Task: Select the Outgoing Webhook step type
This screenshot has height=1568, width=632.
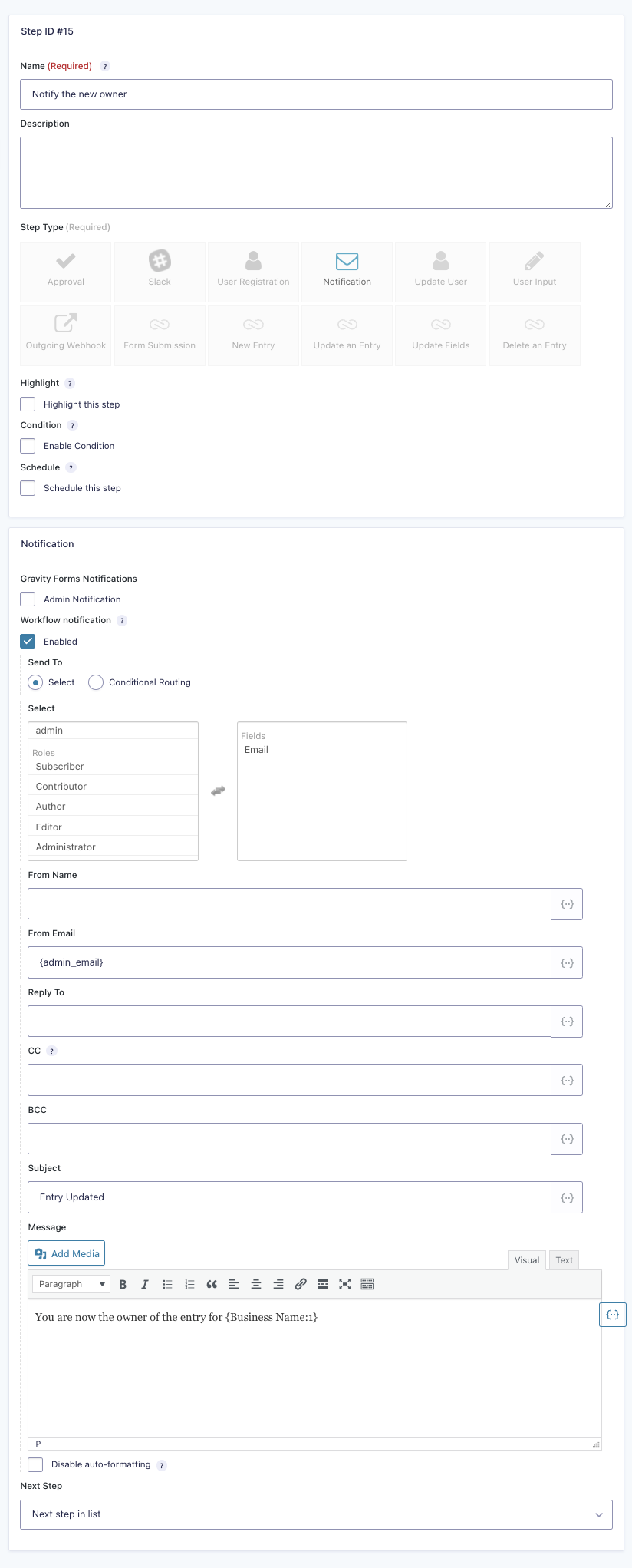Action: [x=66, y=335]
